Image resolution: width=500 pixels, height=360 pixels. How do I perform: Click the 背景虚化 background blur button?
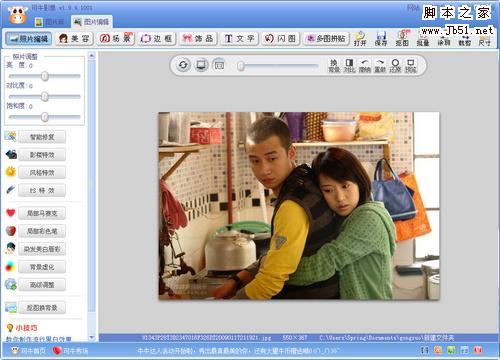(x=42, y=267)
